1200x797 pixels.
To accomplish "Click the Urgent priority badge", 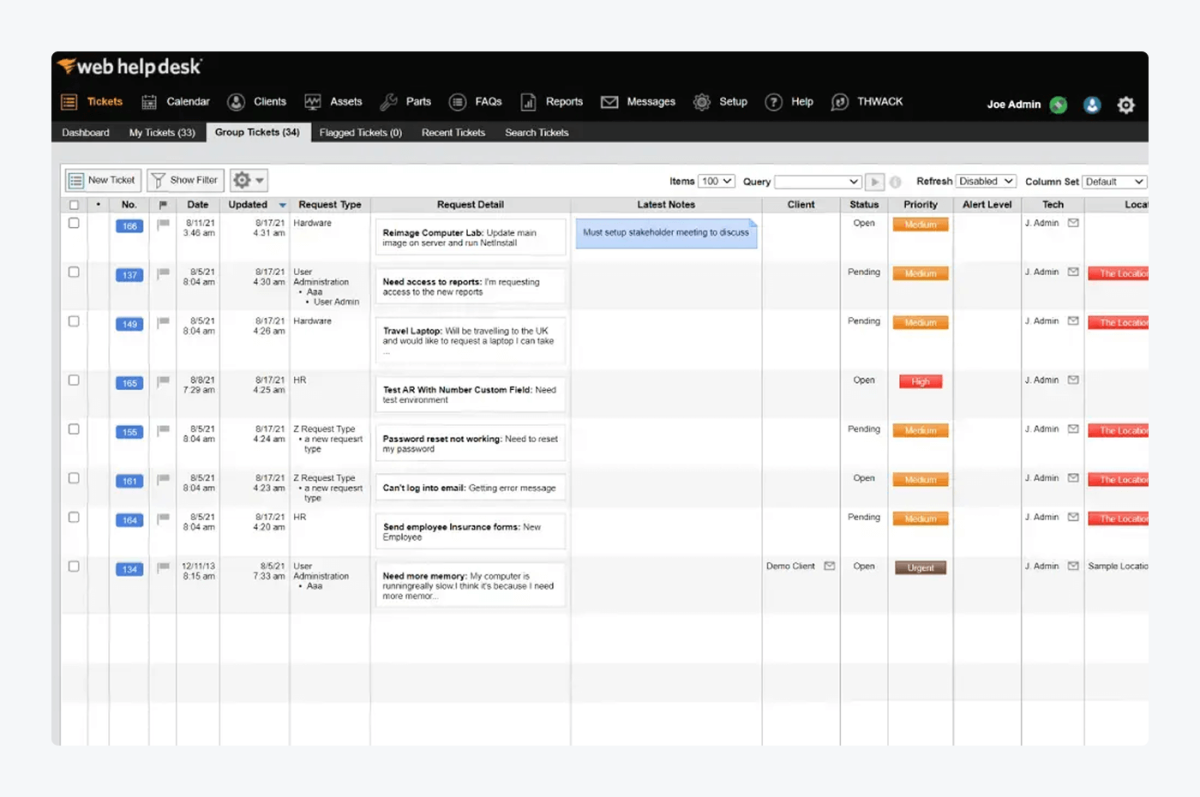I will (x=919, y=566).
